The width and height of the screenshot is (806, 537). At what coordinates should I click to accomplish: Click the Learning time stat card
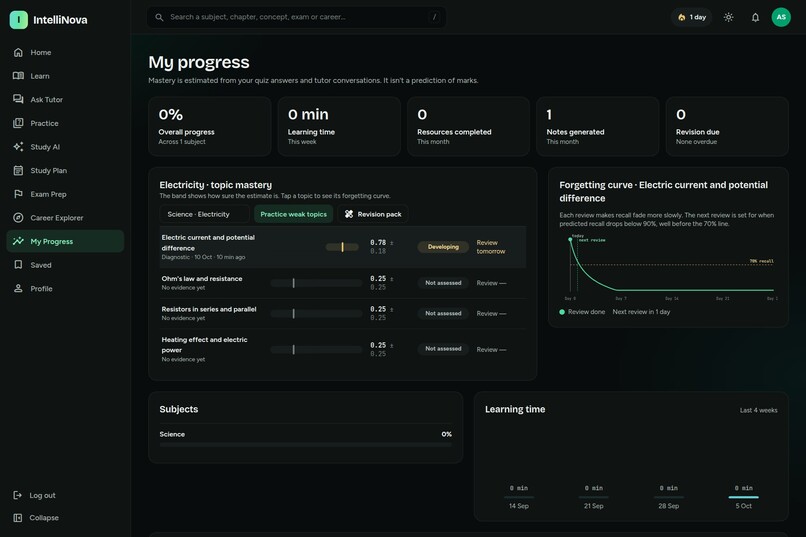tap(339, 126)
